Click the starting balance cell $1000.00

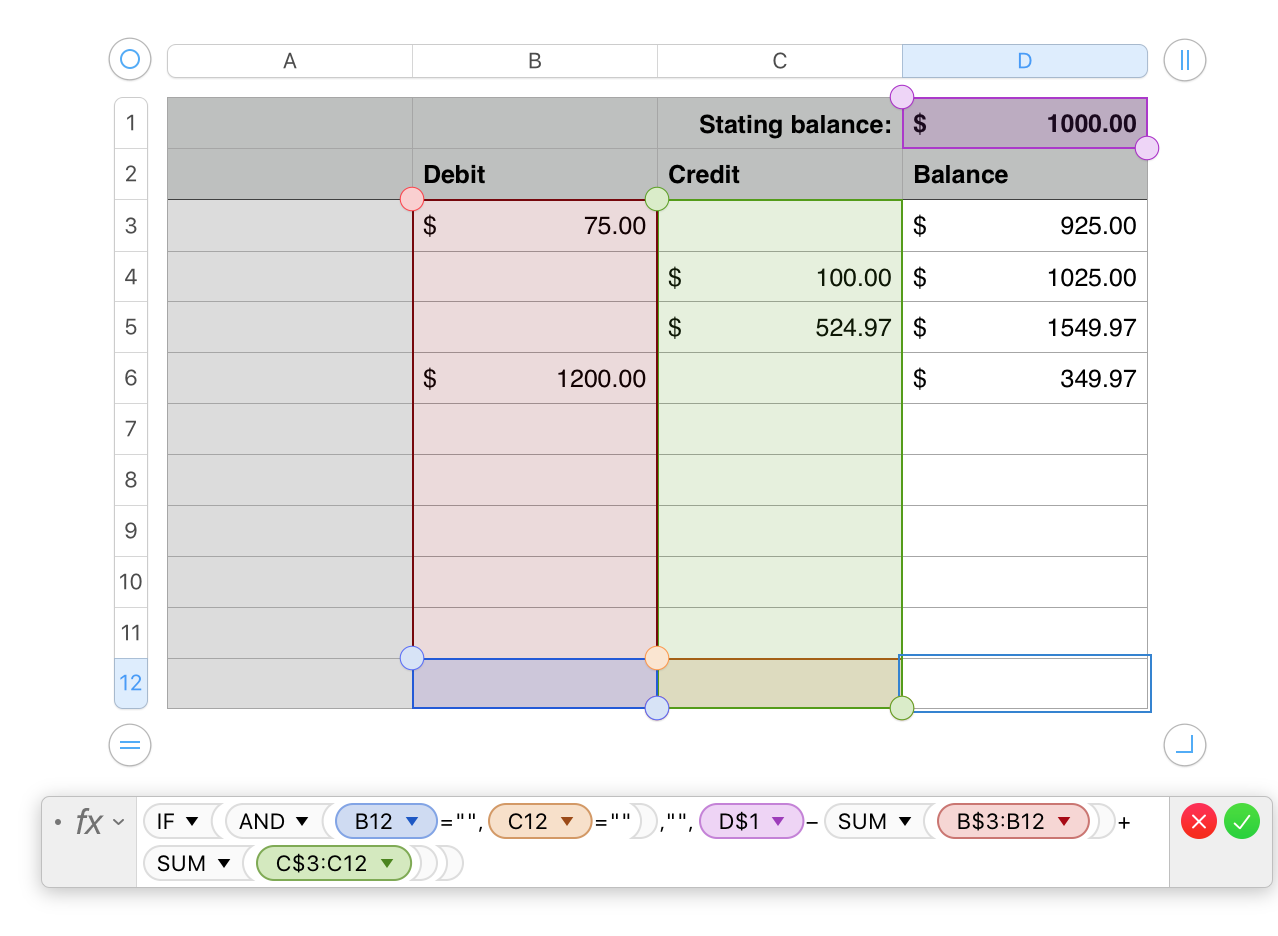(1024, 124)
